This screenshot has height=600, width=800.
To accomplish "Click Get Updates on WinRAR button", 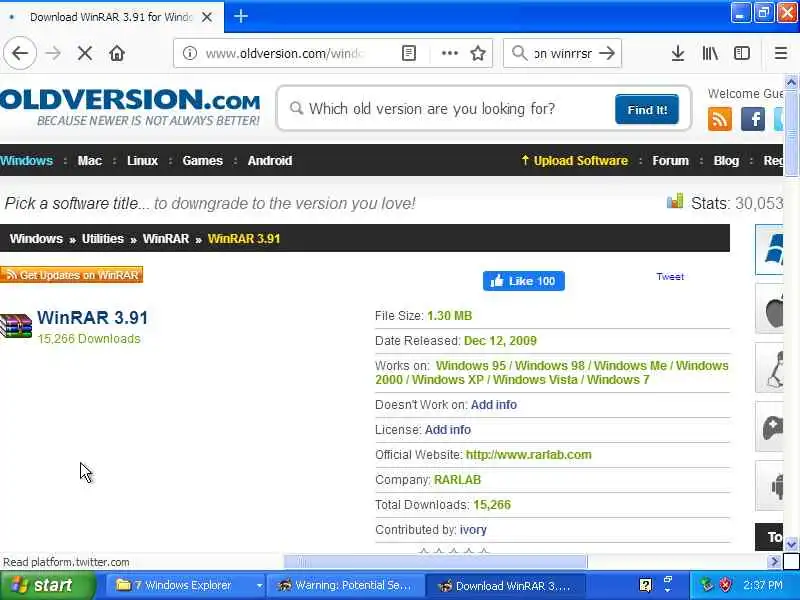I will click(x=71, y=275).
